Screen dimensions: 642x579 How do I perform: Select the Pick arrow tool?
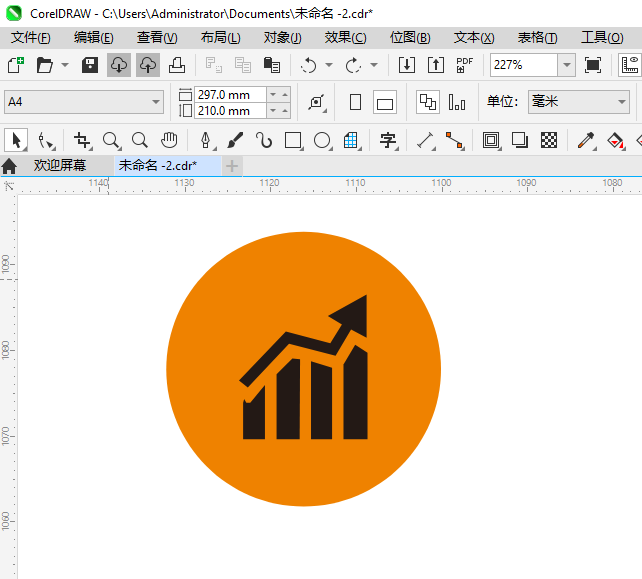(x=16, y=140)
